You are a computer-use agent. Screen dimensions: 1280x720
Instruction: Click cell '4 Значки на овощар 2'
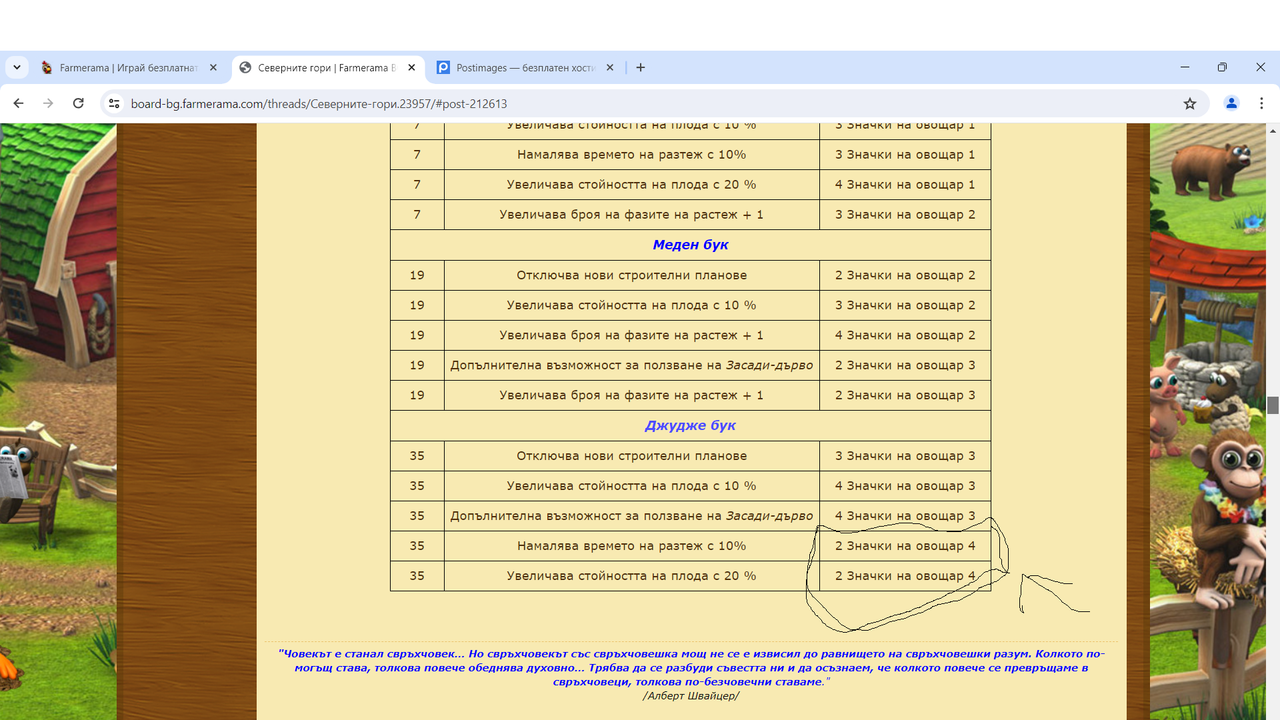coord(905,335)
